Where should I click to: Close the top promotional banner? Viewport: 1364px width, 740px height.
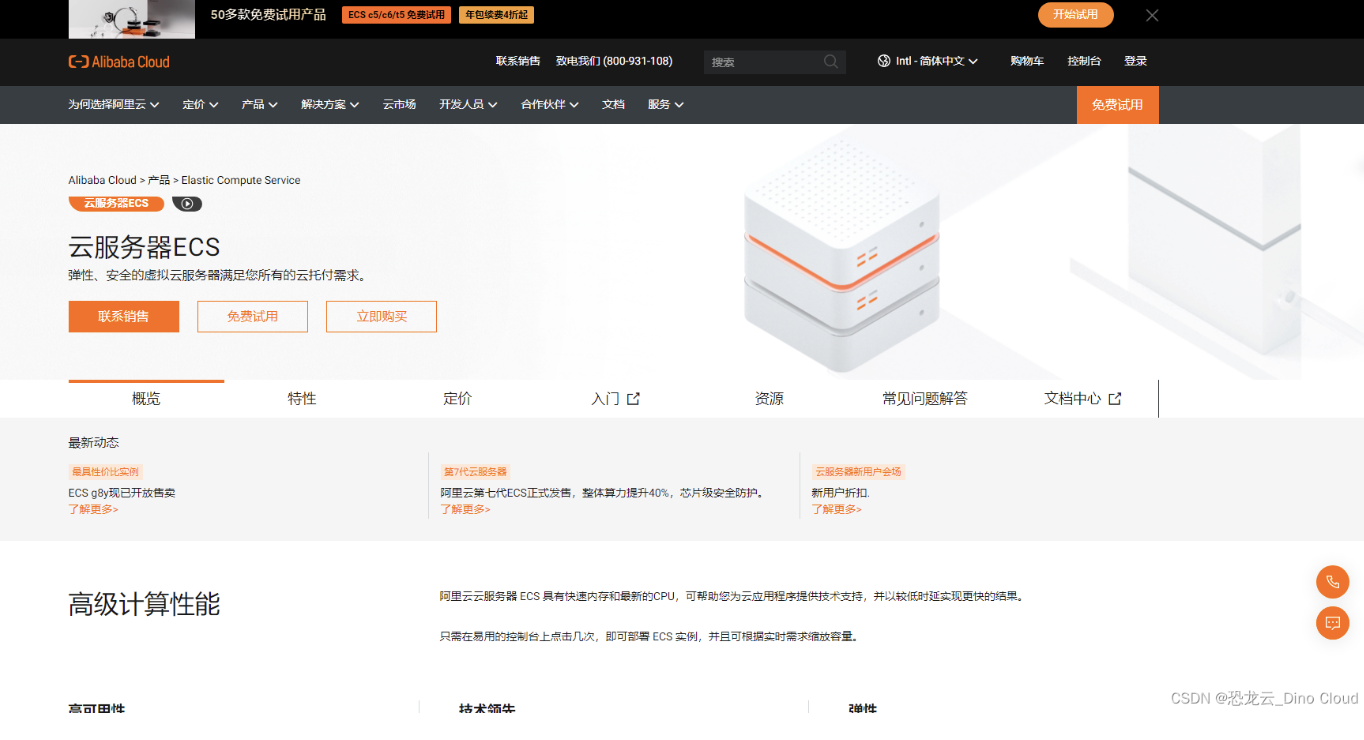[x=1152, y=15]
